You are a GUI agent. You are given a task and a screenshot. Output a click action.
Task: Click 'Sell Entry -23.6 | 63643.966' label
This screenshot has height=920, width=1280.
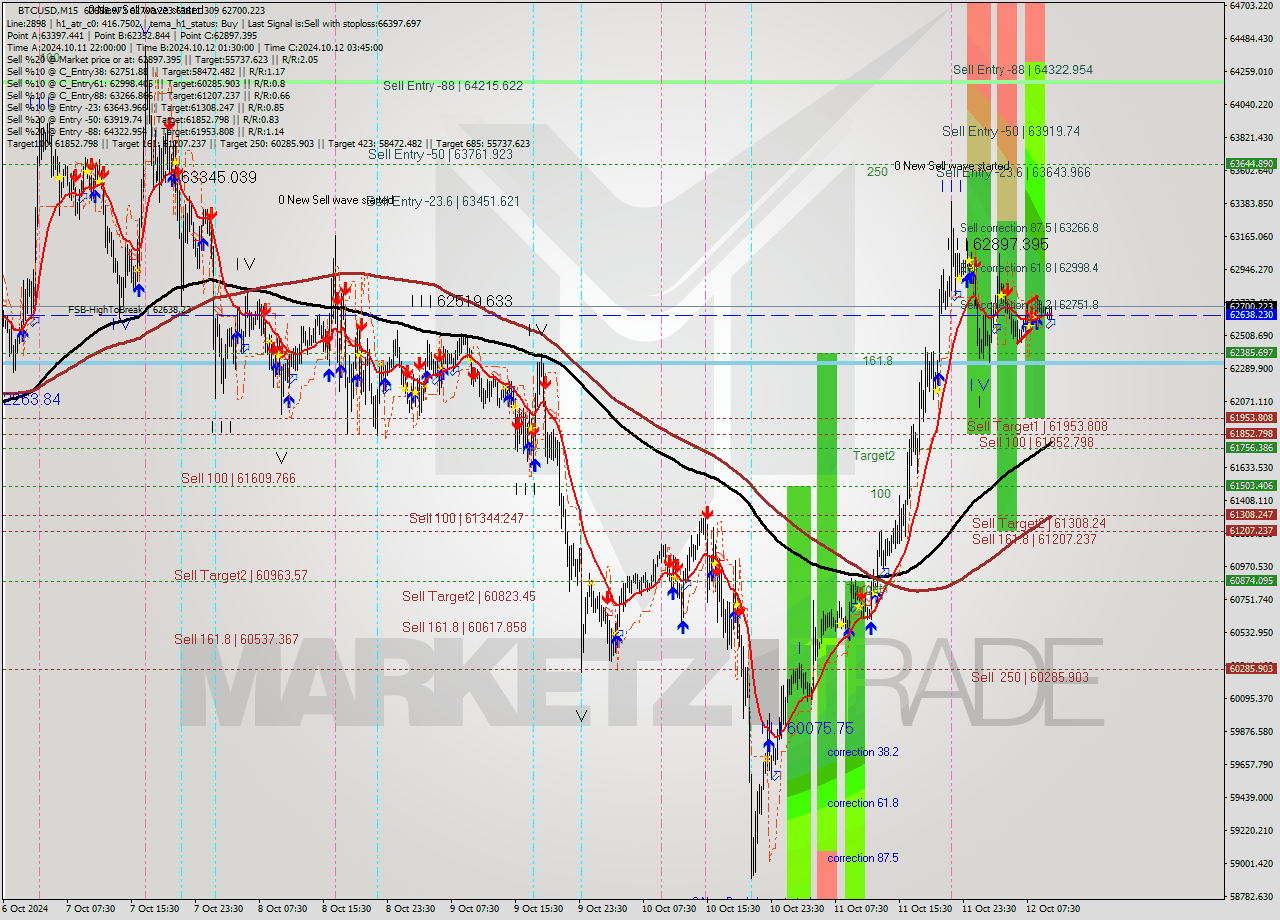[1014, 172]
